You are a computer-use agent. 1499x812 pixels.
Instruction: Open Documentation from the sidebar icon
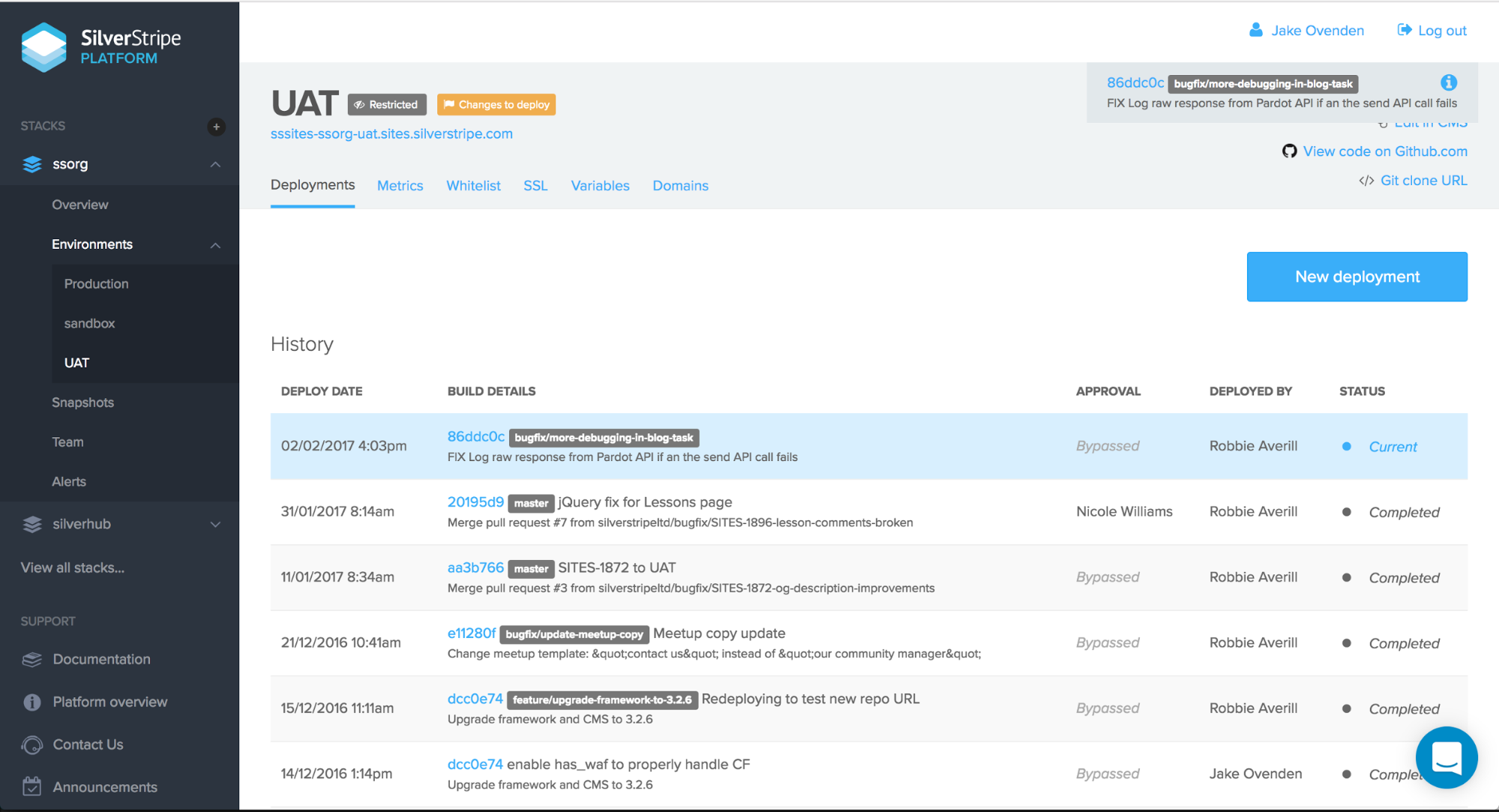point(31,659)
